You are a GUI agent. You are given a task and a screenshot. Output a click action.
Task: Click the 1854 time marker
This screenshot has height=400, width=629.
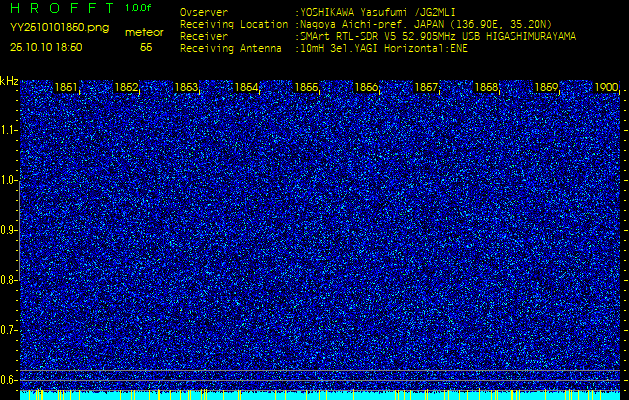click(x=246, y=87)
